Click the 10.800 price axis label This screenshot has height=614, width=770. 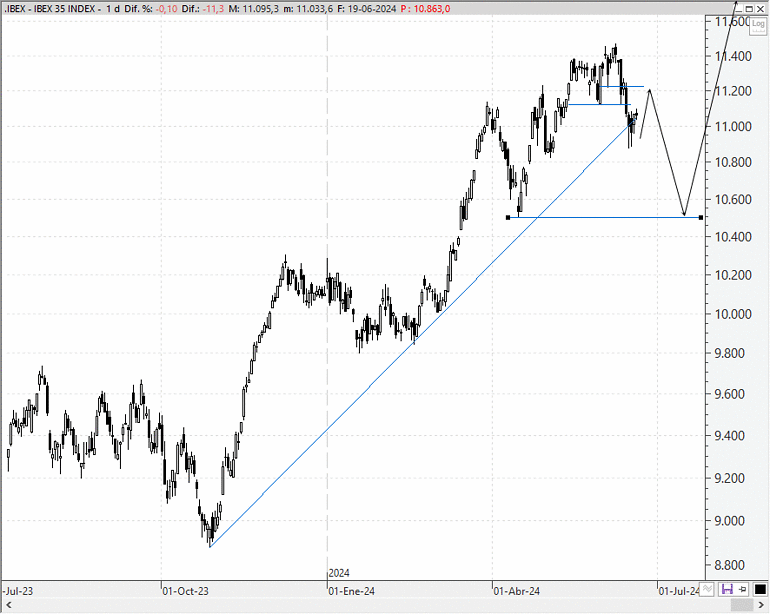[x=733, y=162]
